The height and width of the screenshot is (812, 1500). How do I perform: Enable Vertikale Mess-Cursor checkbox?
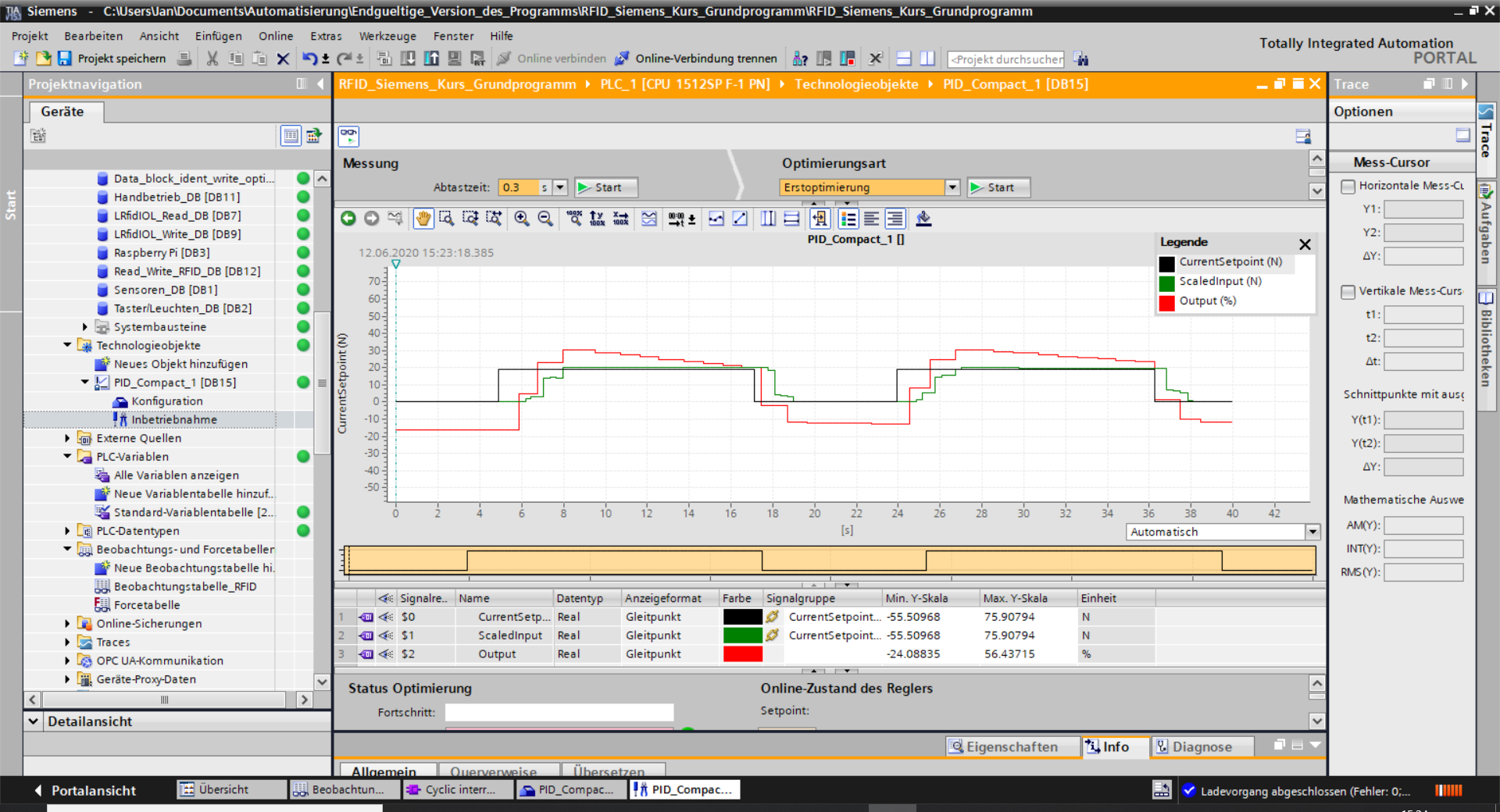(1348, 291)
